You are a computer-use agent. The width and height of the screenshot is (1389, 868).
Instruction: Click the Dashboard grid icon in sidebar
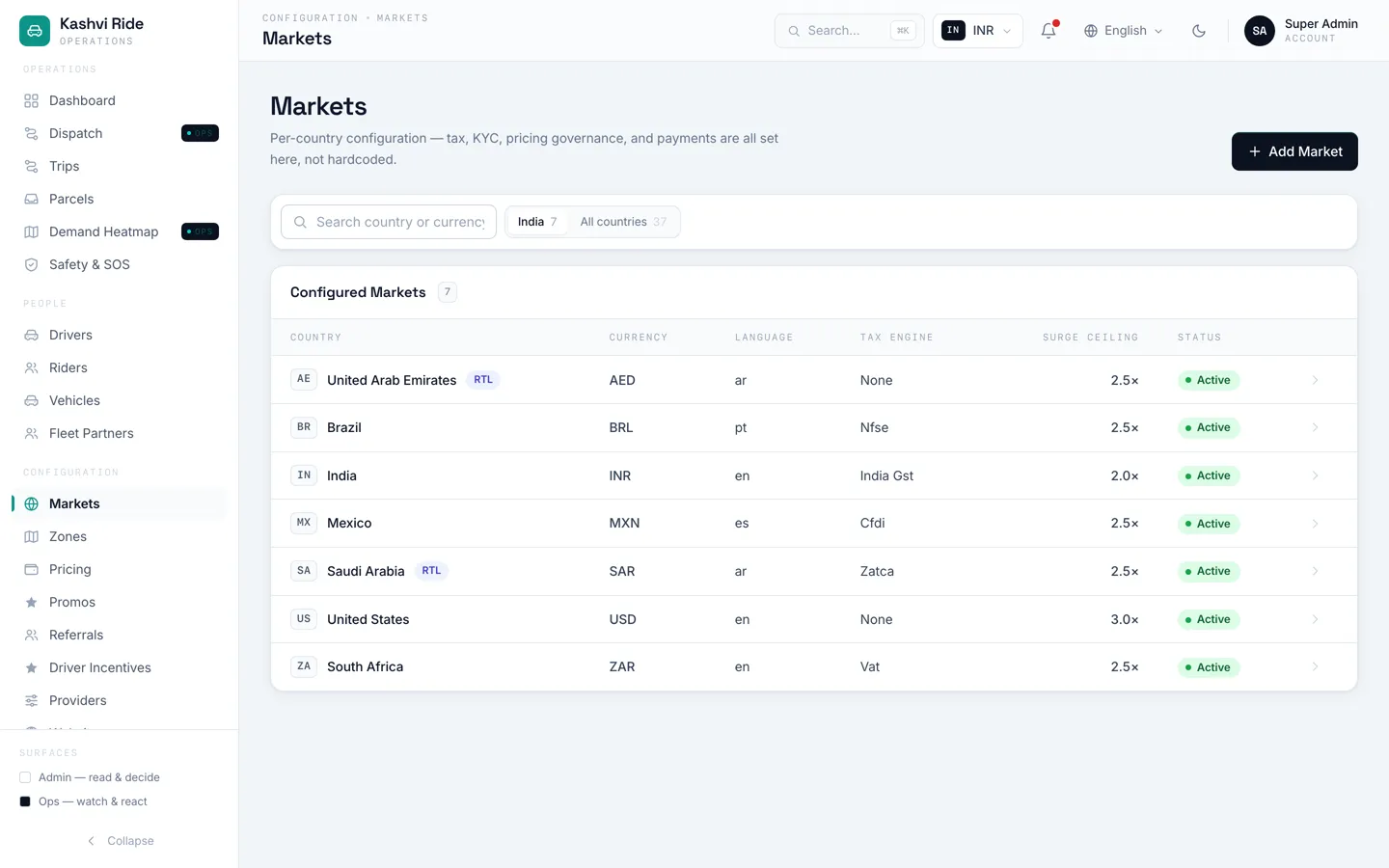(31, 100)
